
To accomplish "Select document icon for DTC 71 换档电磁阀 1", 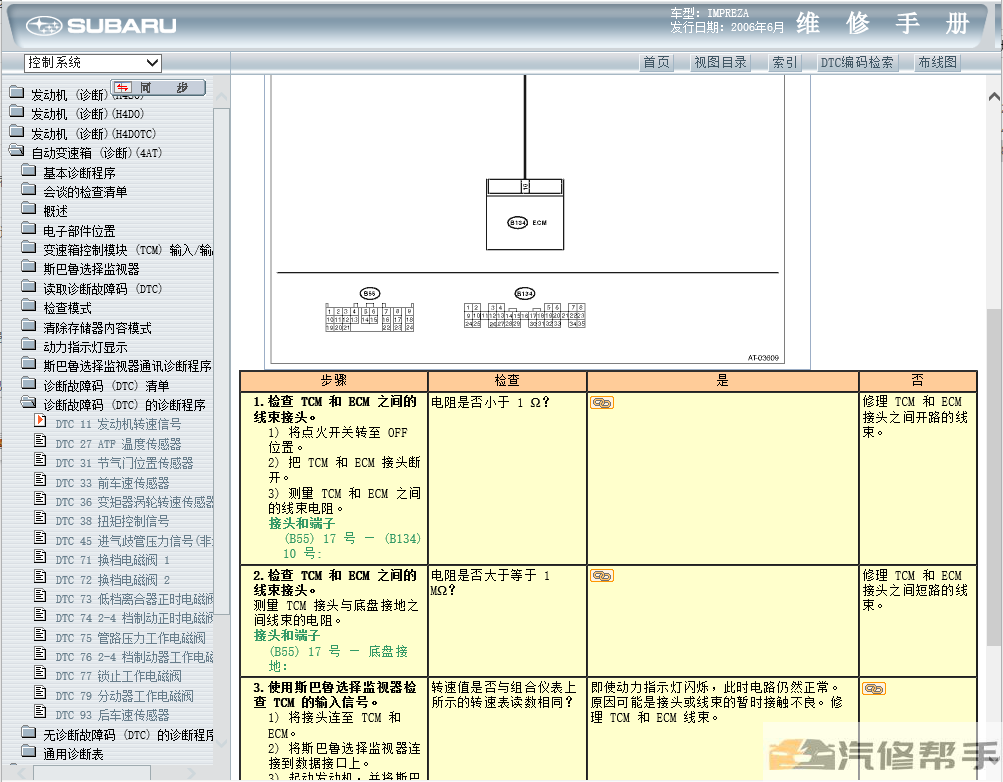I will (x=40, y=557).
